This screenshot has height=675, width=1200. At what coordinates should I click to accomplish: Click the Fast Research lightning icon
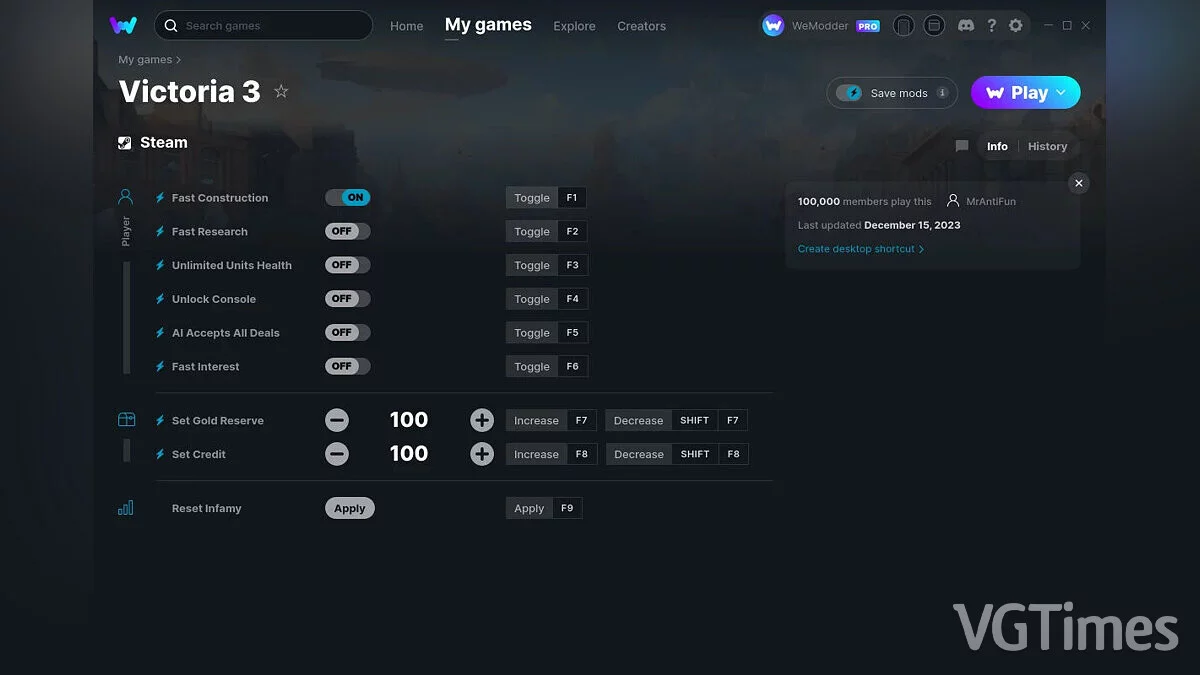pyautogui.click(x=160, y=232)
